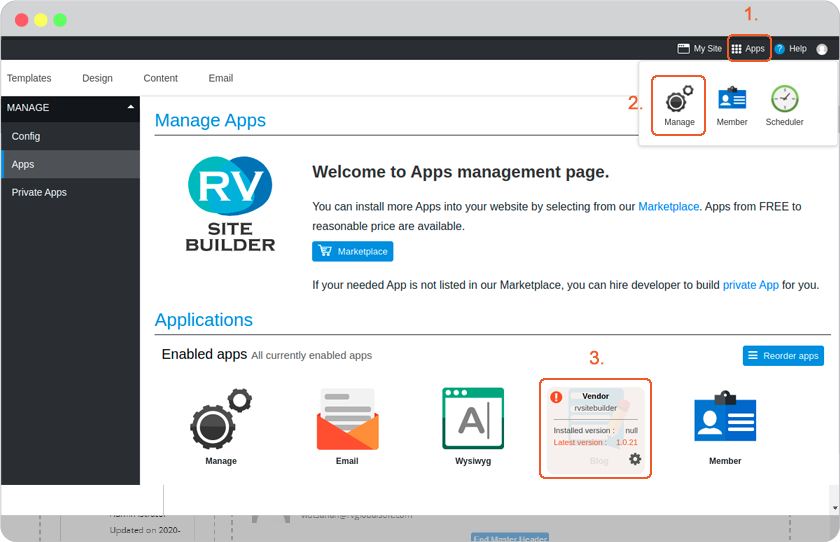This screenshot has height=542, width=840.
Task: Follow the Marketplace text link
Action: click(x=669, y=207)
